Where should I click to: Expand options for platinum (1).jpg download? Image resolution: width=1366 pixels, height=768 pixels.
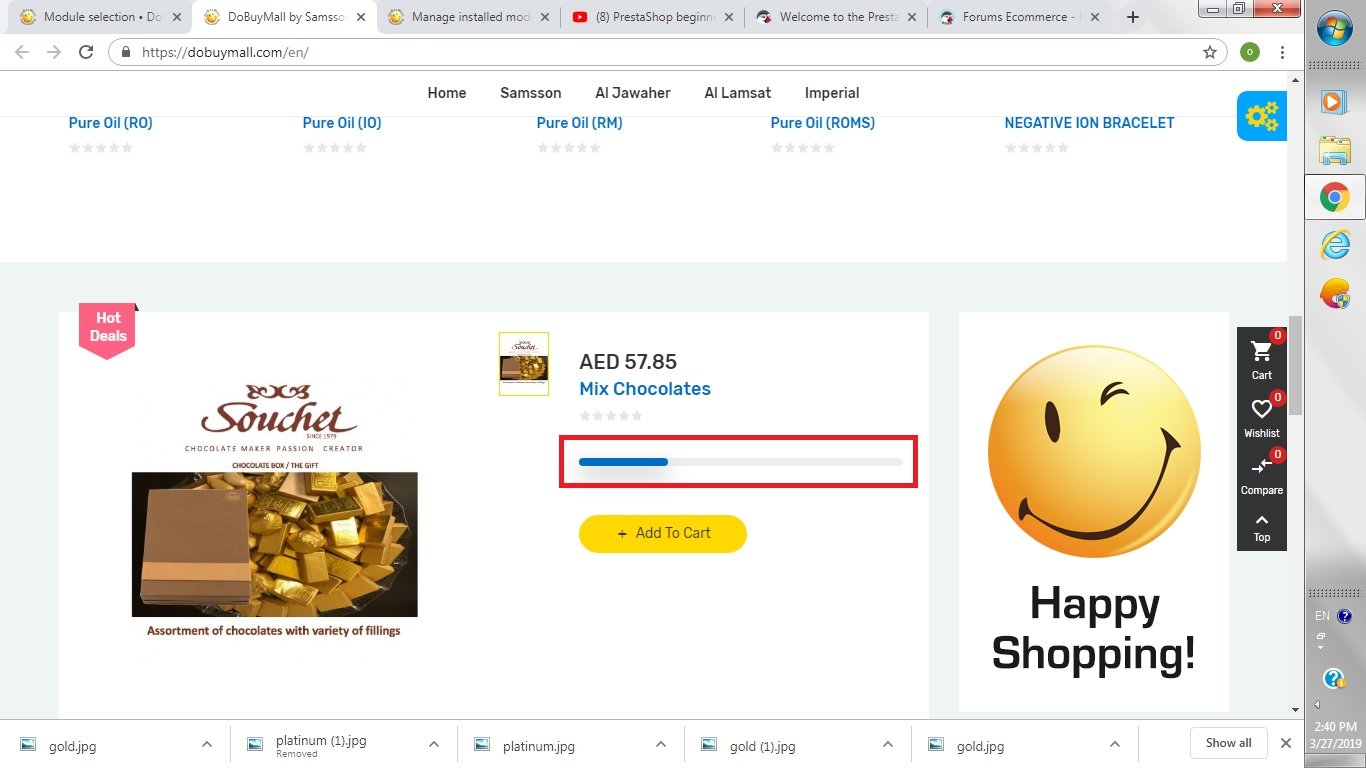434,744
